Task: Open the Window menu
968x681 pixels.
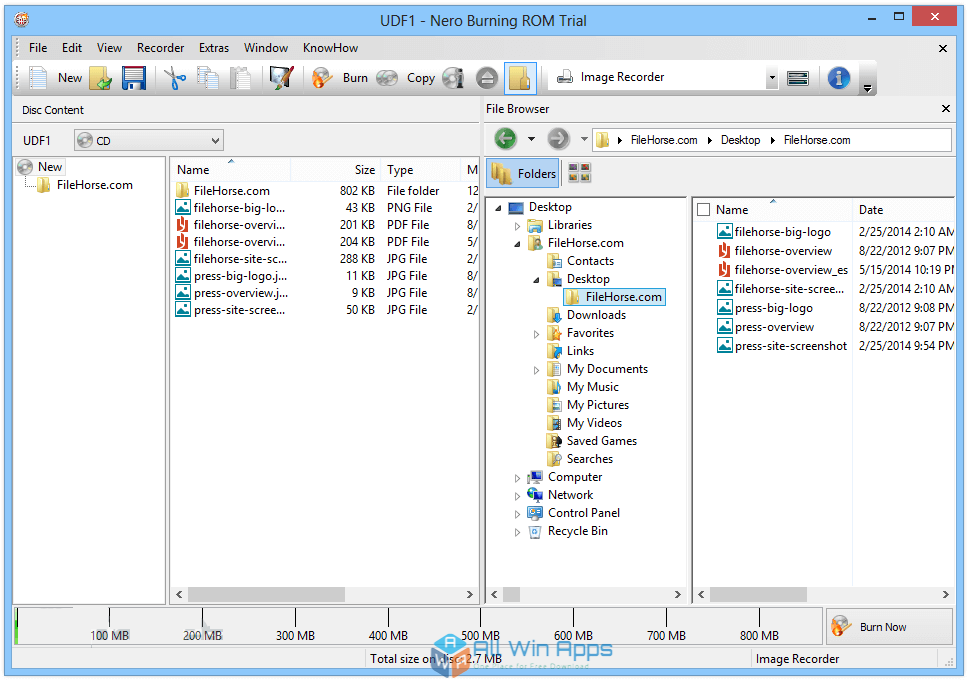Action: 266,48
